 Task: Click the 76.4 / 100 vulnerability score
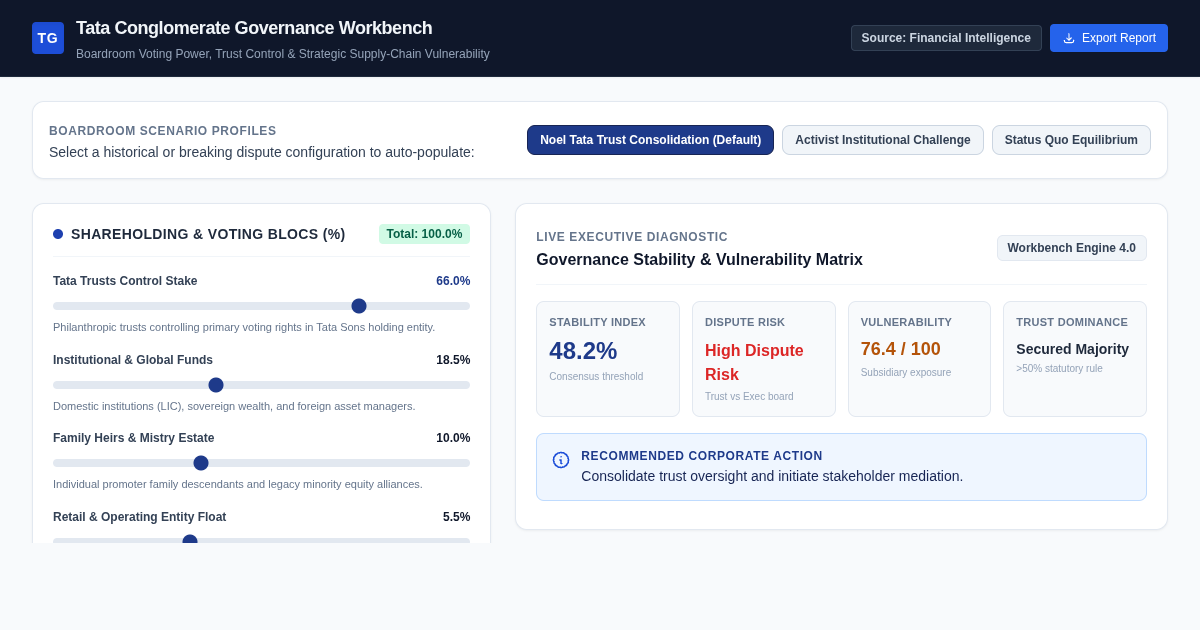tap(901, 349)
